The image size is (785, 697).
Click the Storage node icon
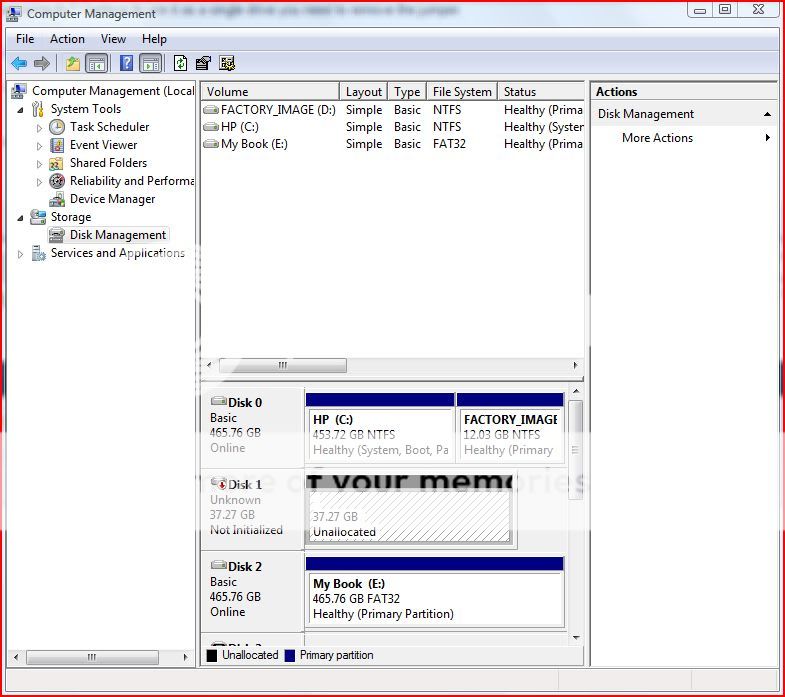tap(38, 217)
